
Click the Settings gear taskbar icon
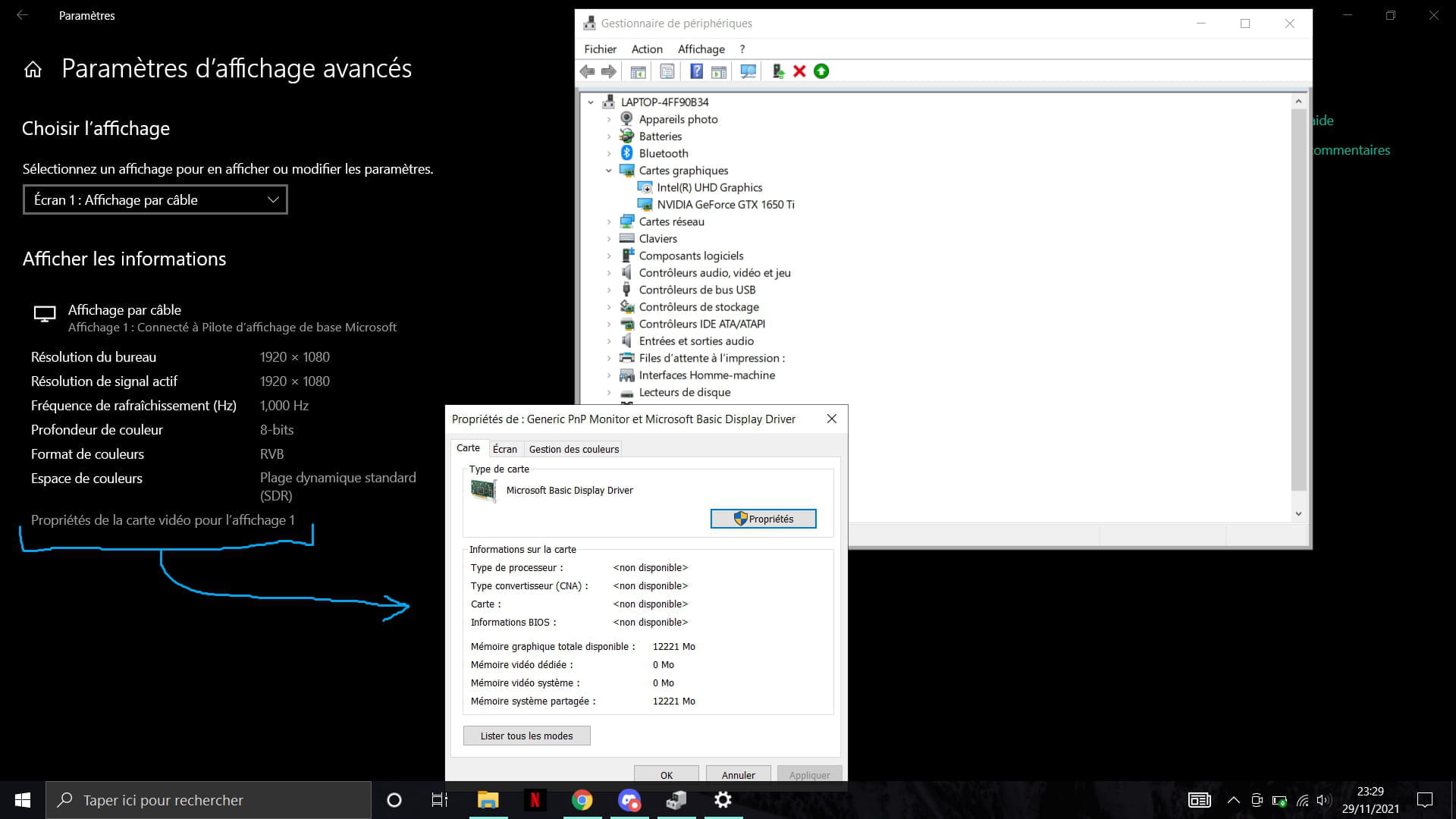[723, 800]
